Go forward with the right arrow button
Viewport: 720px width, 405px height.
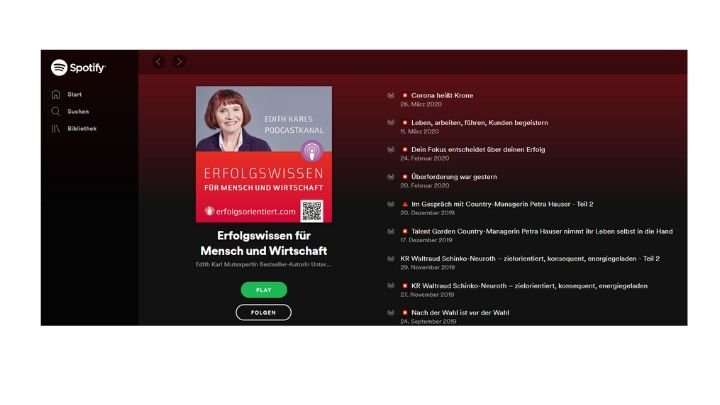click(x=179, y=62)
